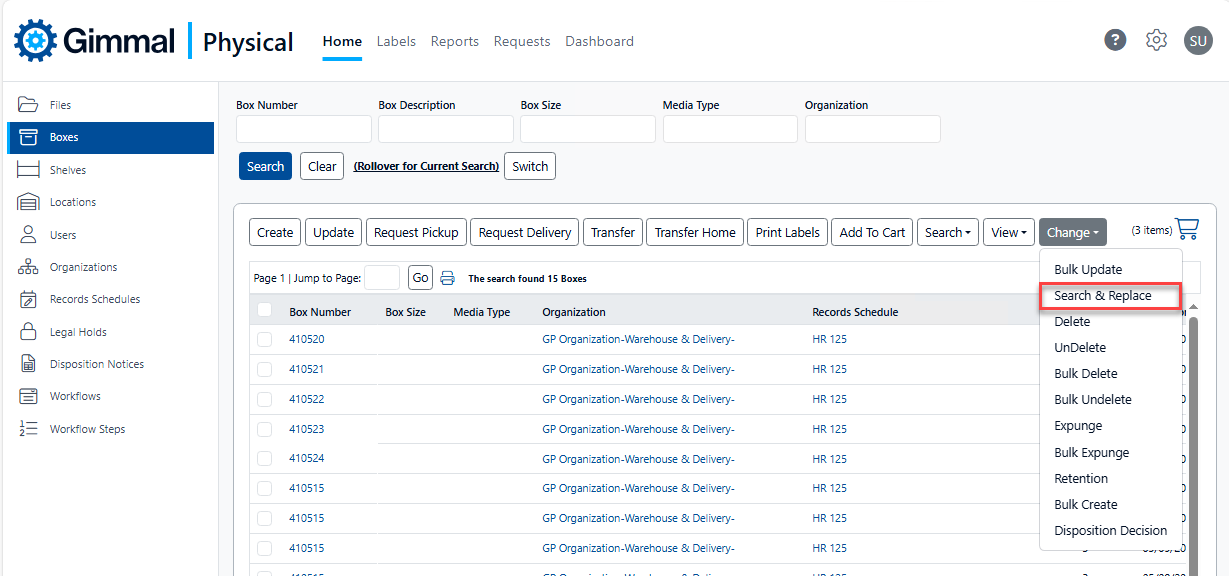Open the View dropdown menu

(x=1008, y=232)
